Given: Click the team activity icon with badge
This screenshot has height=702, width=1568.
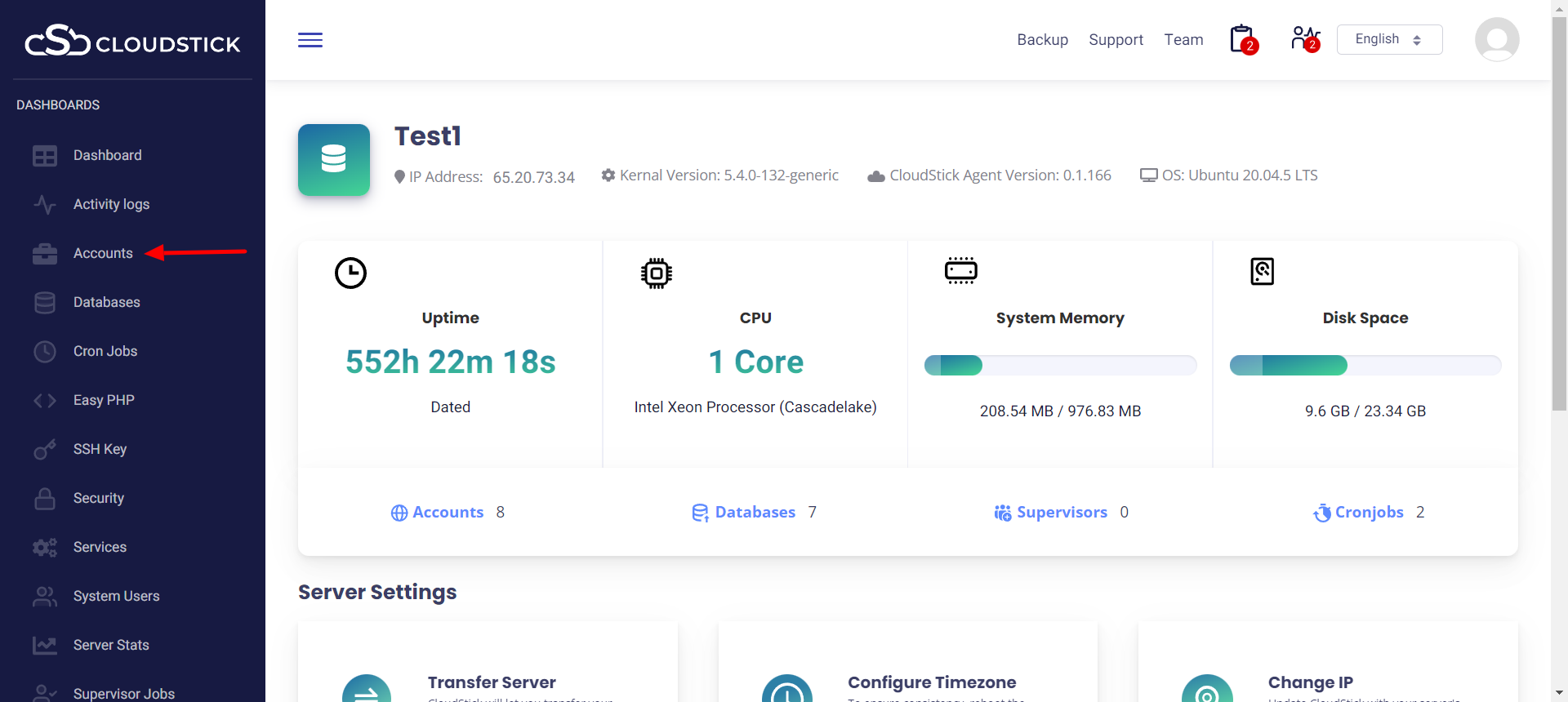Looking at the screenshot, I should point(1304,39).
